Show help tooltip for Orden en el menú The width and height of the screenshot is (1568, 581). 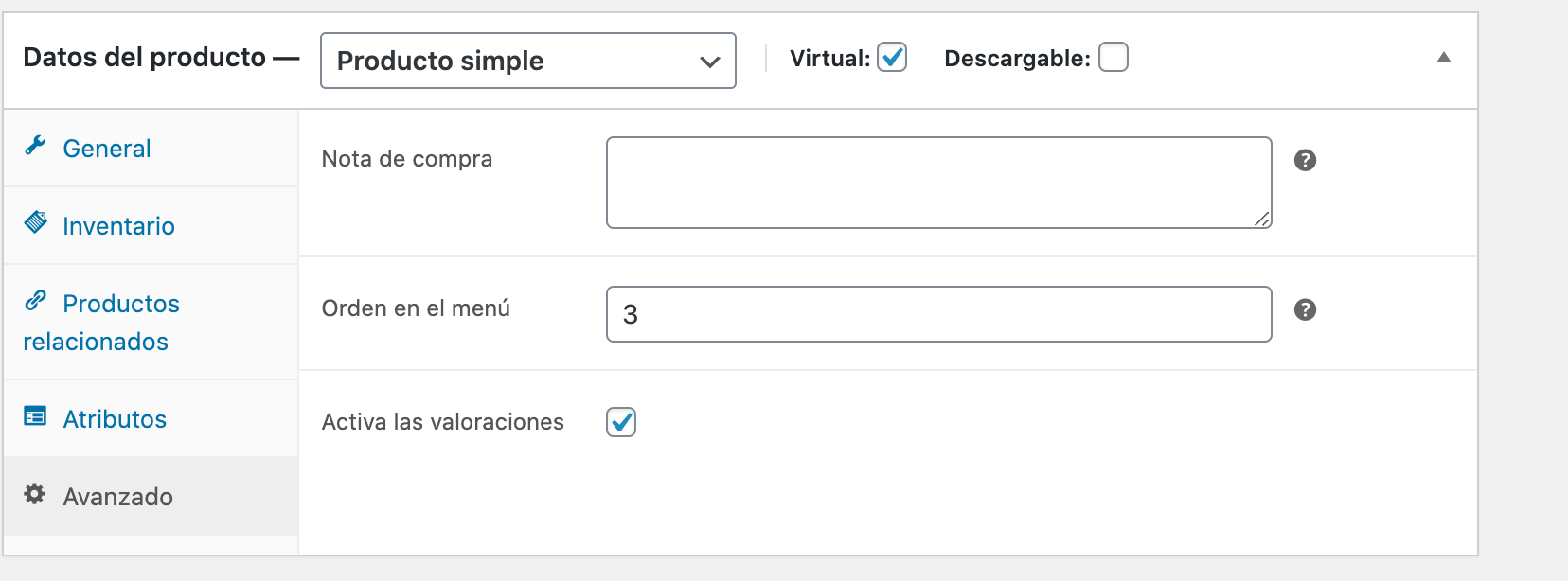(x=1305, y=309)
